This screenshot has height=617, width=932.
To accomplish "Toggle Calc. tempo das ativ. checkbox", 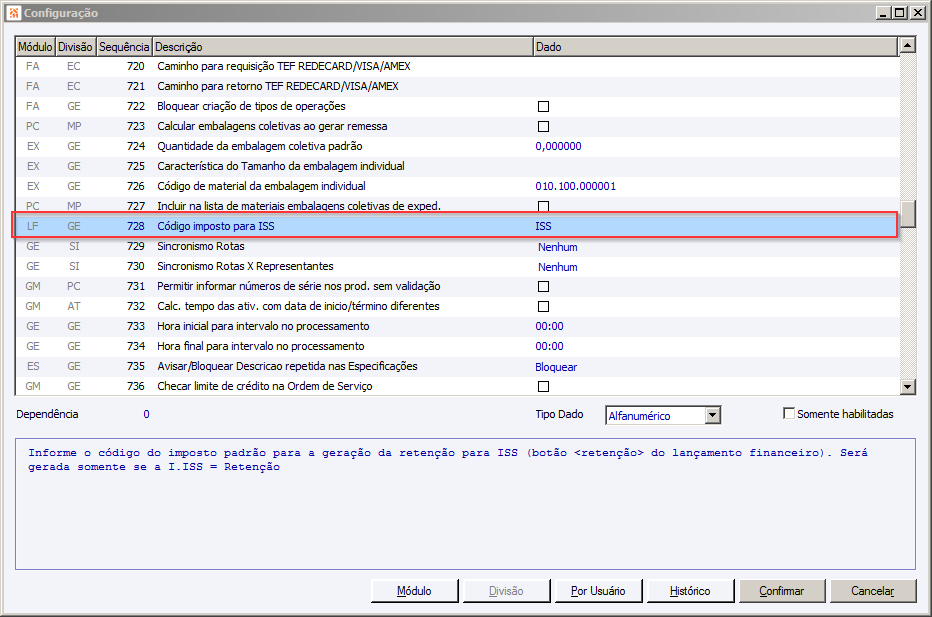I will pos(543,307).
